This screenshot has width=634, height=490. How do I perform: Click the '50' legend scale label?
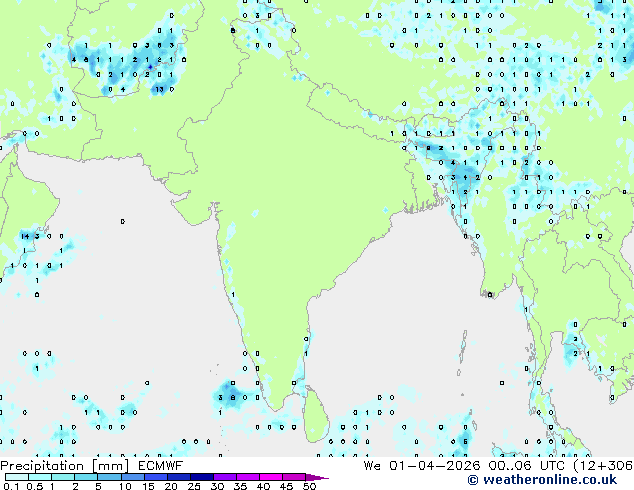(x=309, y=486)
